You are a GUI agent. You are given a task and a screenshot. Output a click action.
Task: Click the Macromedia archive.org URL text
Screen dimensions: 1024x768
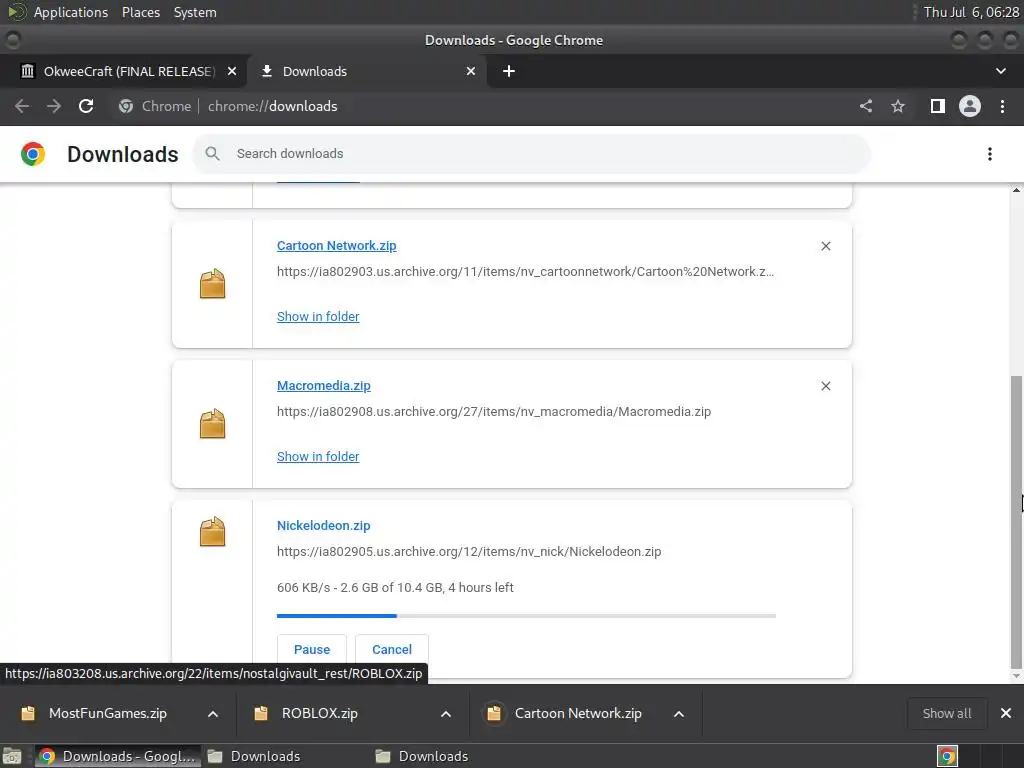pyautogui.click(x=494, y=411)
